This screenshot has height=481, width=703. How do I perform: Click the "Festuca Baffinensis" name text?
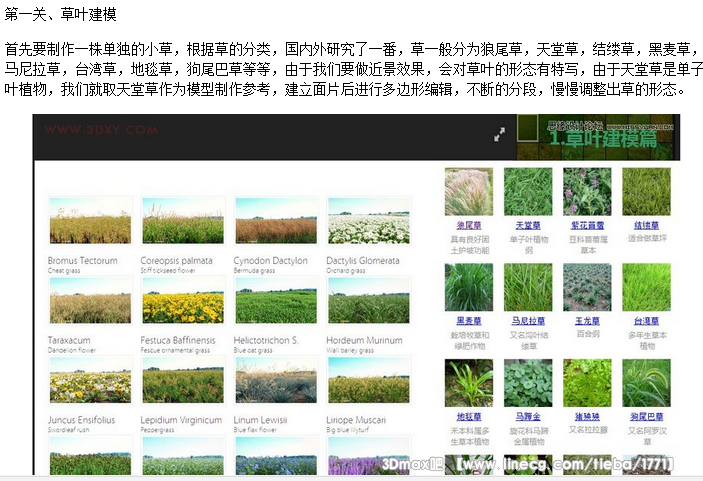coord(178,340)
